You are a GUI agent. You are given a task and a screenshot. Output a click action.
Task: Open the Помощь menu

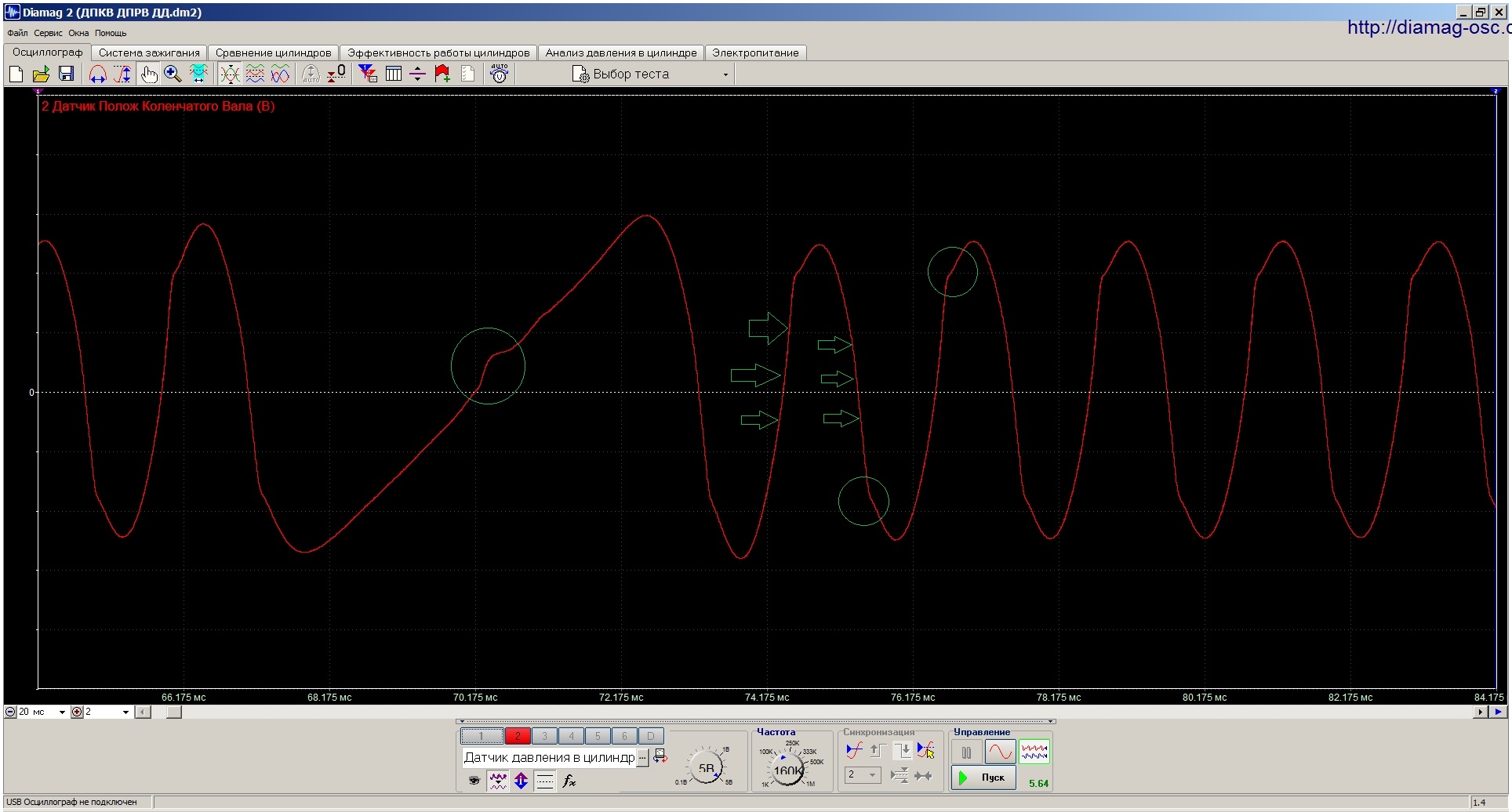point(111,33)
